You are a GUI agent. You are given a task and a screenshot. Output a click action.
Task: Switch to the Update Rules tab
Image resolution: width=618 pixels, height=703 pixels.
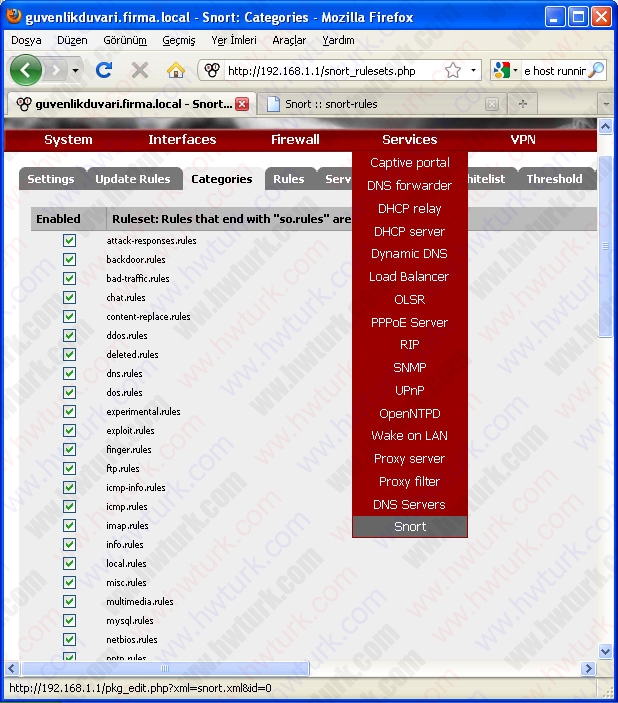coord(133,179)
